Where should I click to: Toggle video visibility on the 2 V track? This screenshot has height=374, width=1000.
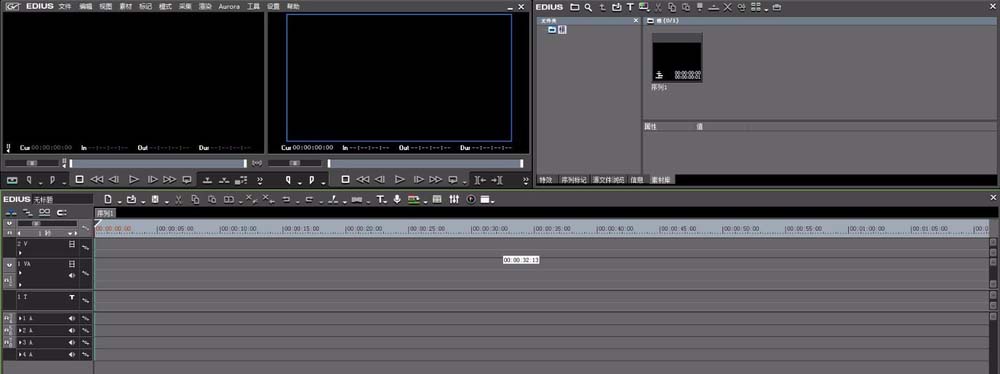click(72, 244)
